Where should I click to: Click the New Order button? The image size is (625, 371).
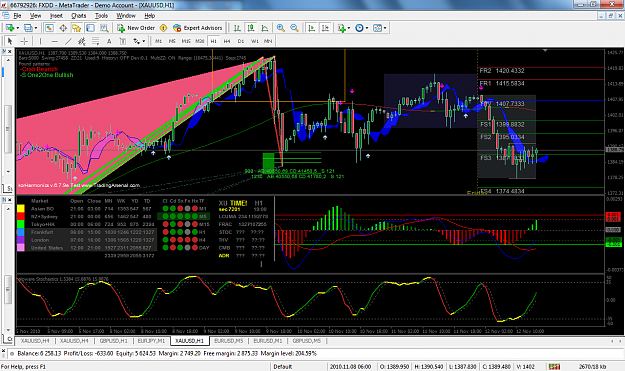(136, 28)
